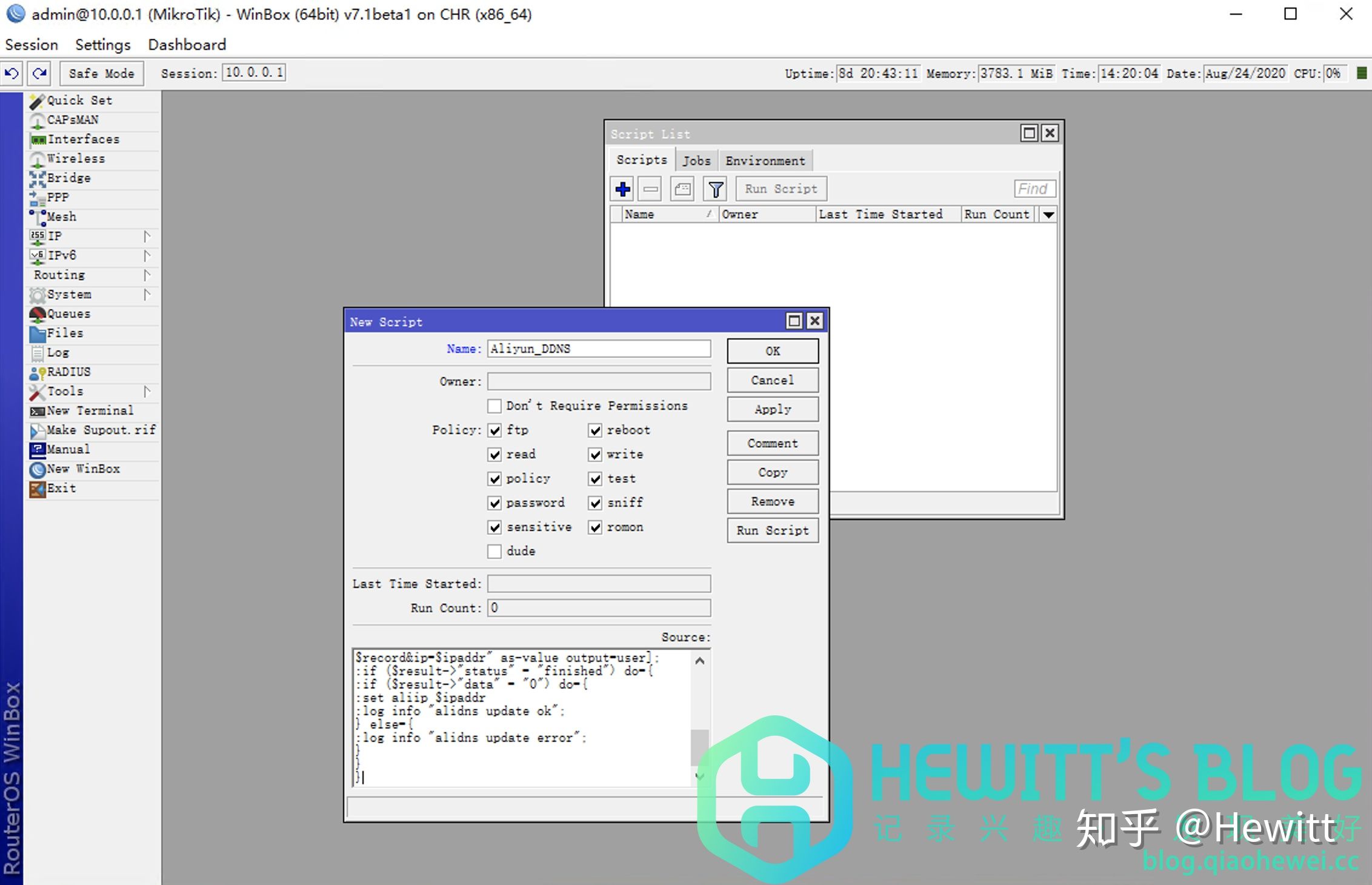Image resolution: width=1372 pixels, height=885 pixels.
Task: Switch to the Jobs tab
Action: pos(696,161)
